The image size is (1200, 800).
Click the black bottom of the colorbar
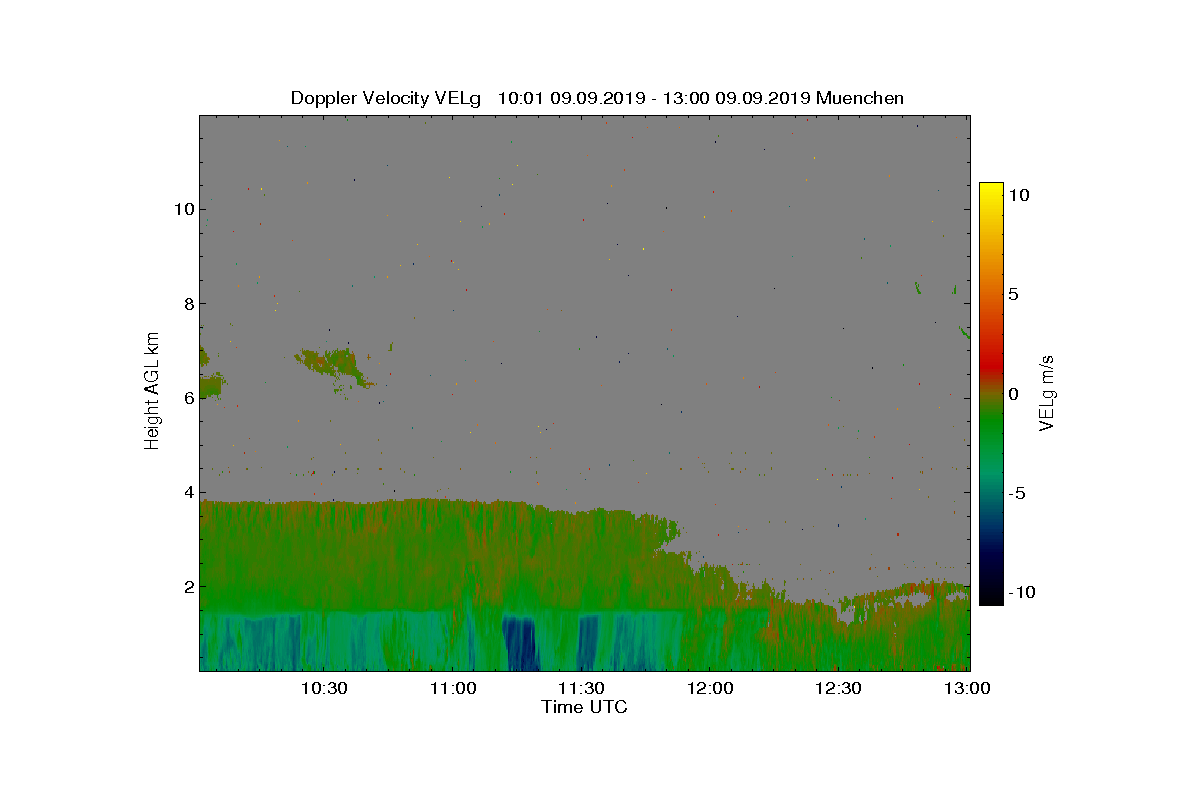click(991, 597)
